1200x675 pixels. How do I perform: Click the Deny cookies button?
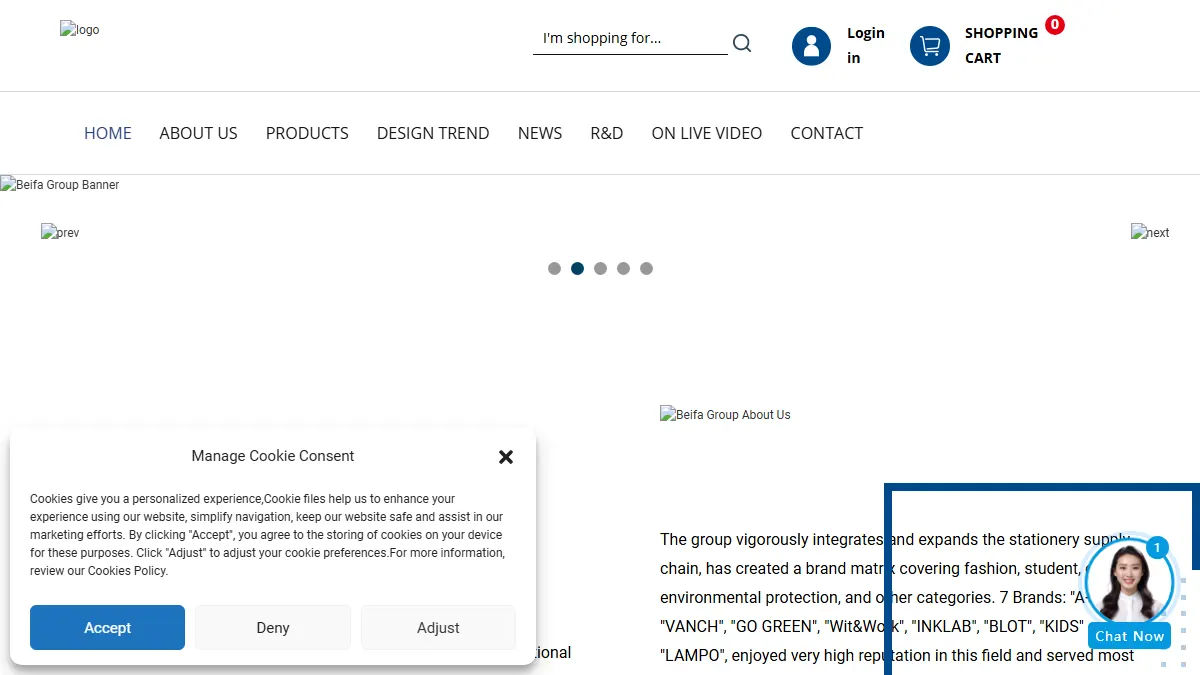273,628
